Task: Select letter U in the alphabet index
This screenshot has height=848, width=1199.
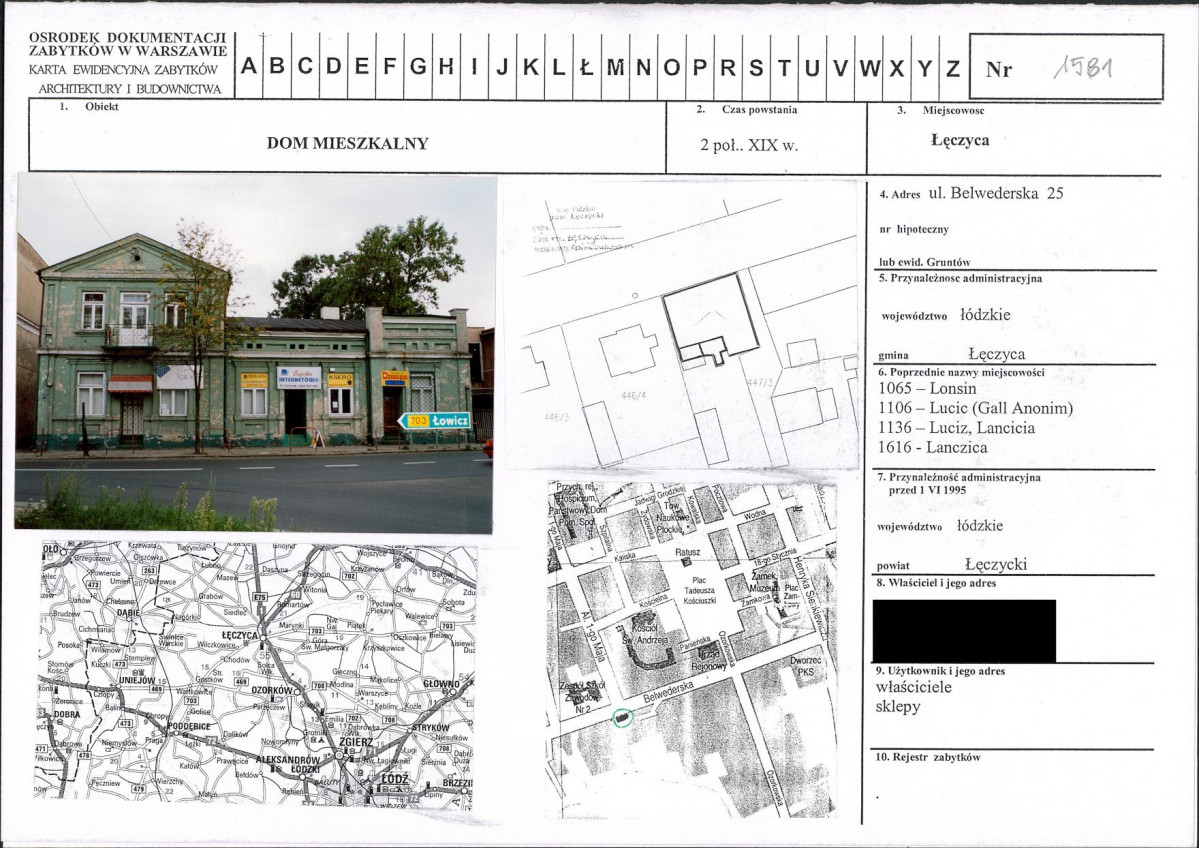Action: (x=812, y=67)
